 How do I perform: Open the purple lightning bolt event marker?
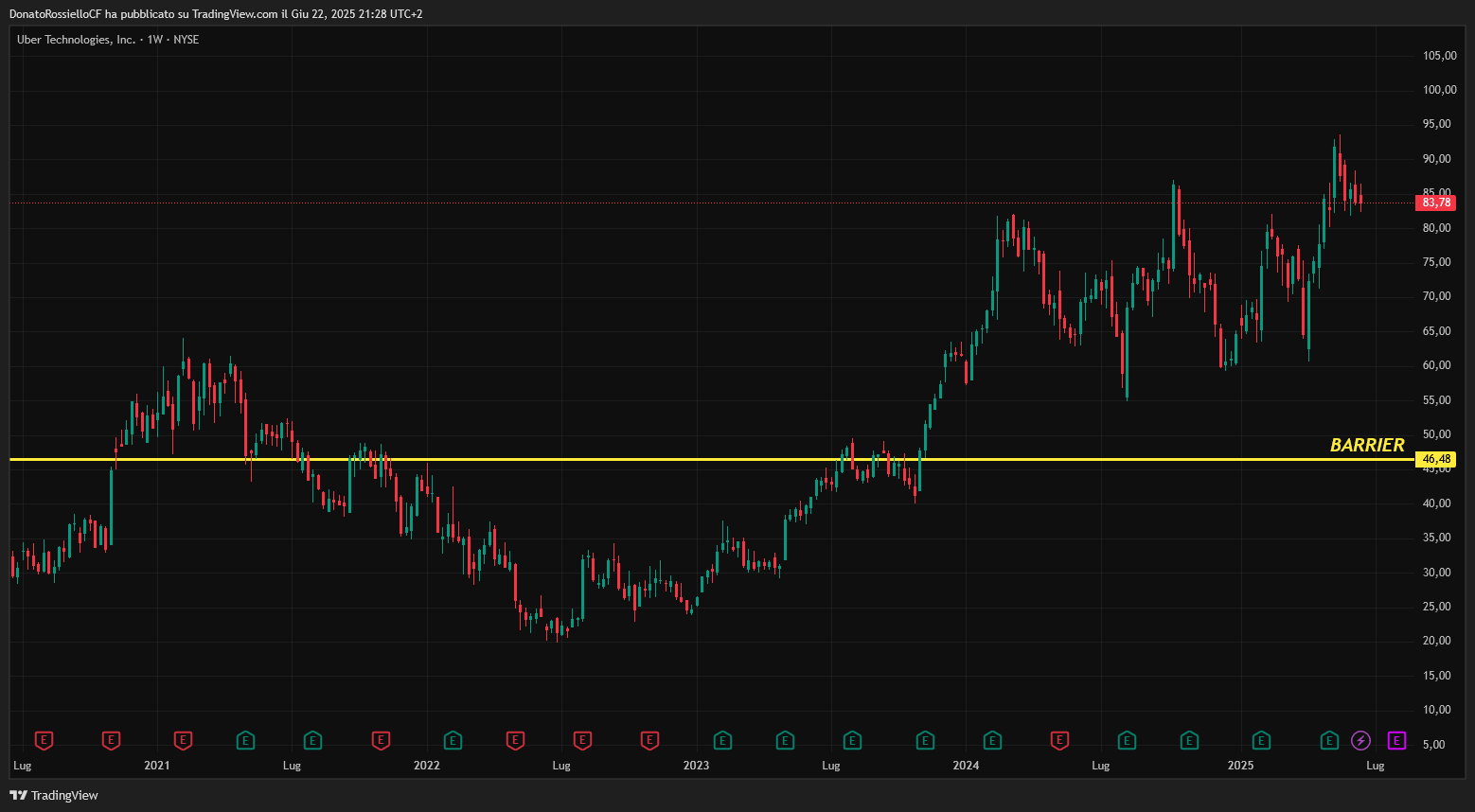tap(1360, 740)
